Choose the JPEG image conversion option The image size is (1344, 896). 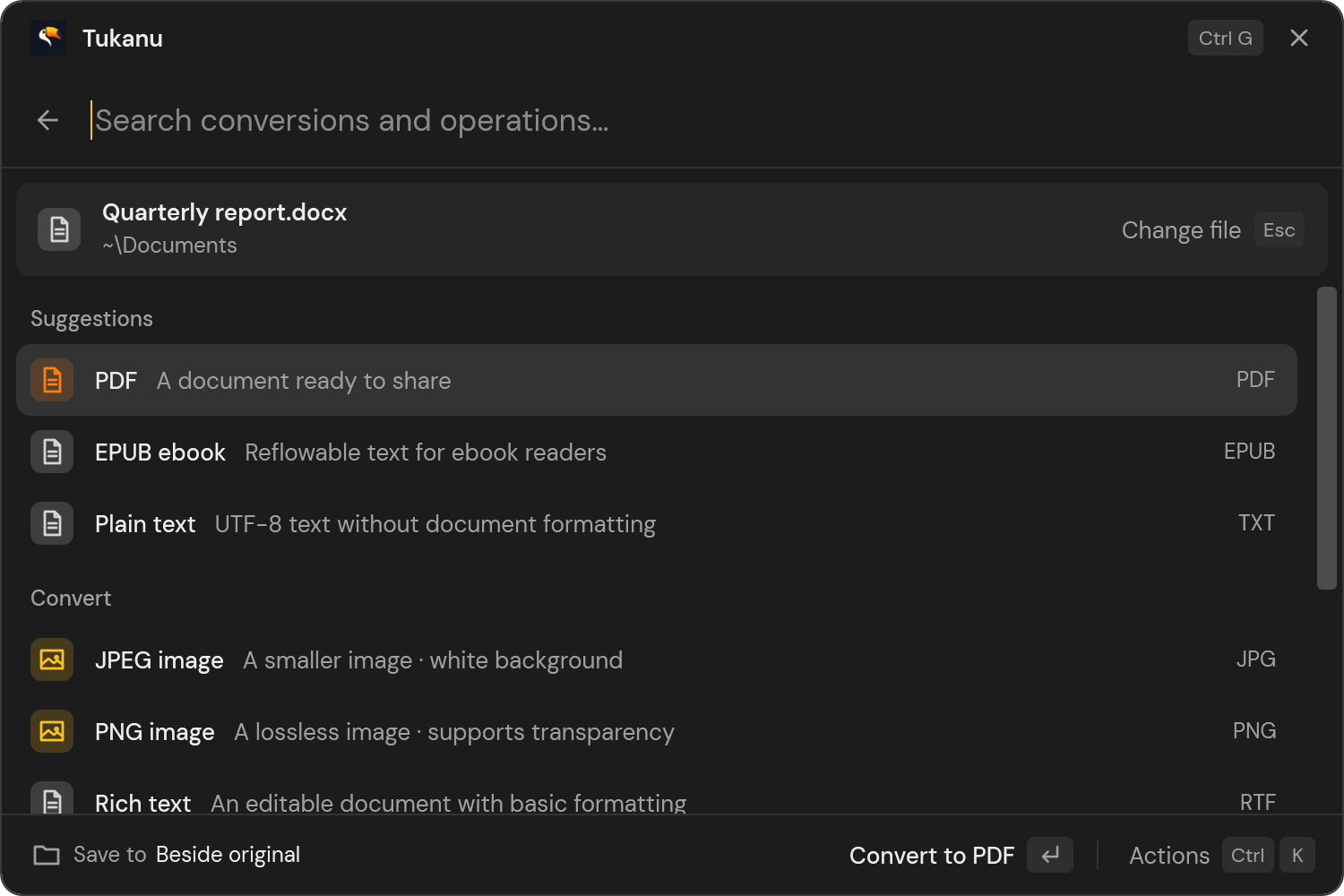tap(657, 659)
